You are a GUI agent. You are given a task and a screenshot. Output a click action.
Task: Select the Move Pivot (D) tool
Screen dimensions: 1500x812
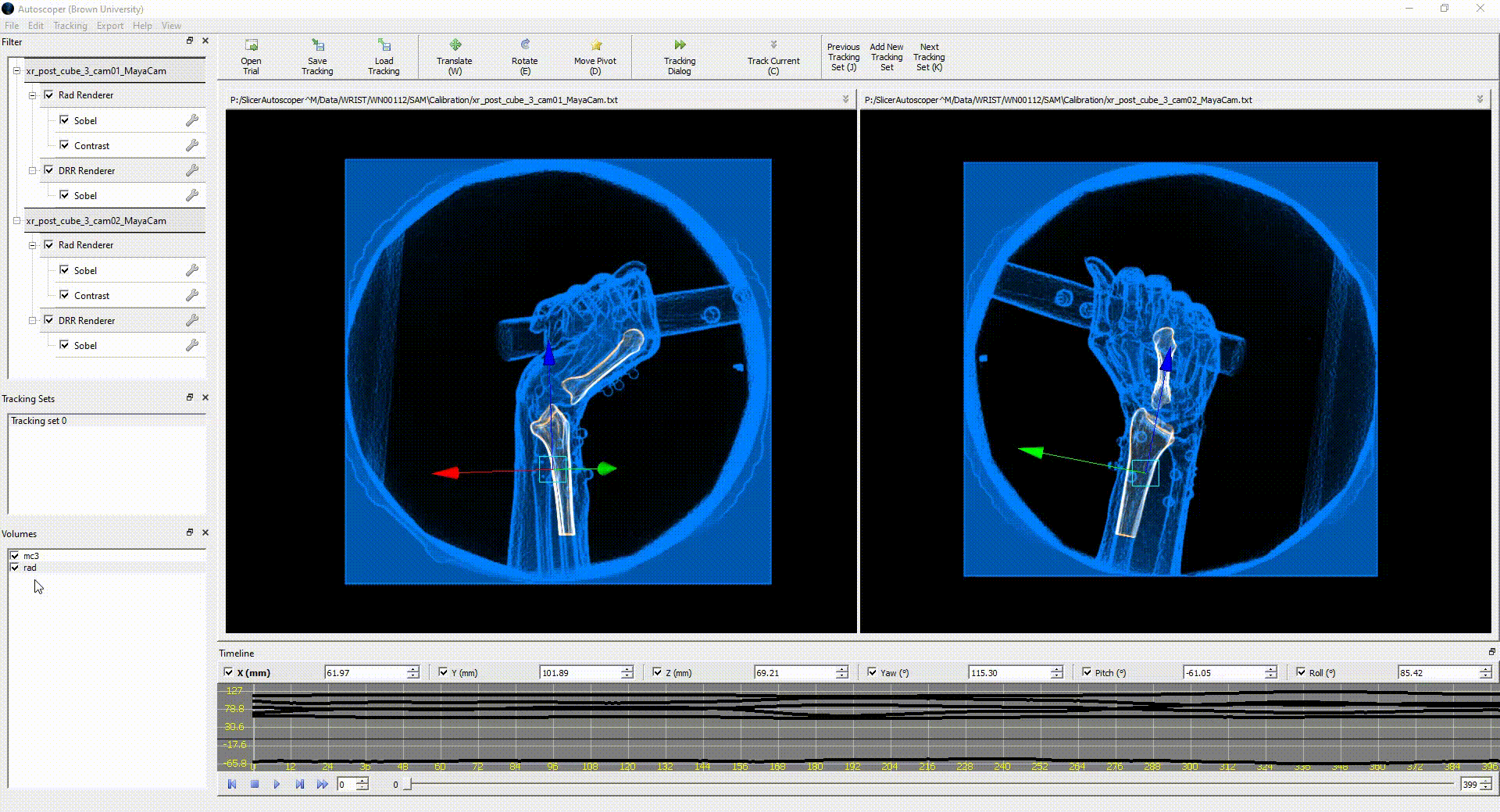point(595,56)
